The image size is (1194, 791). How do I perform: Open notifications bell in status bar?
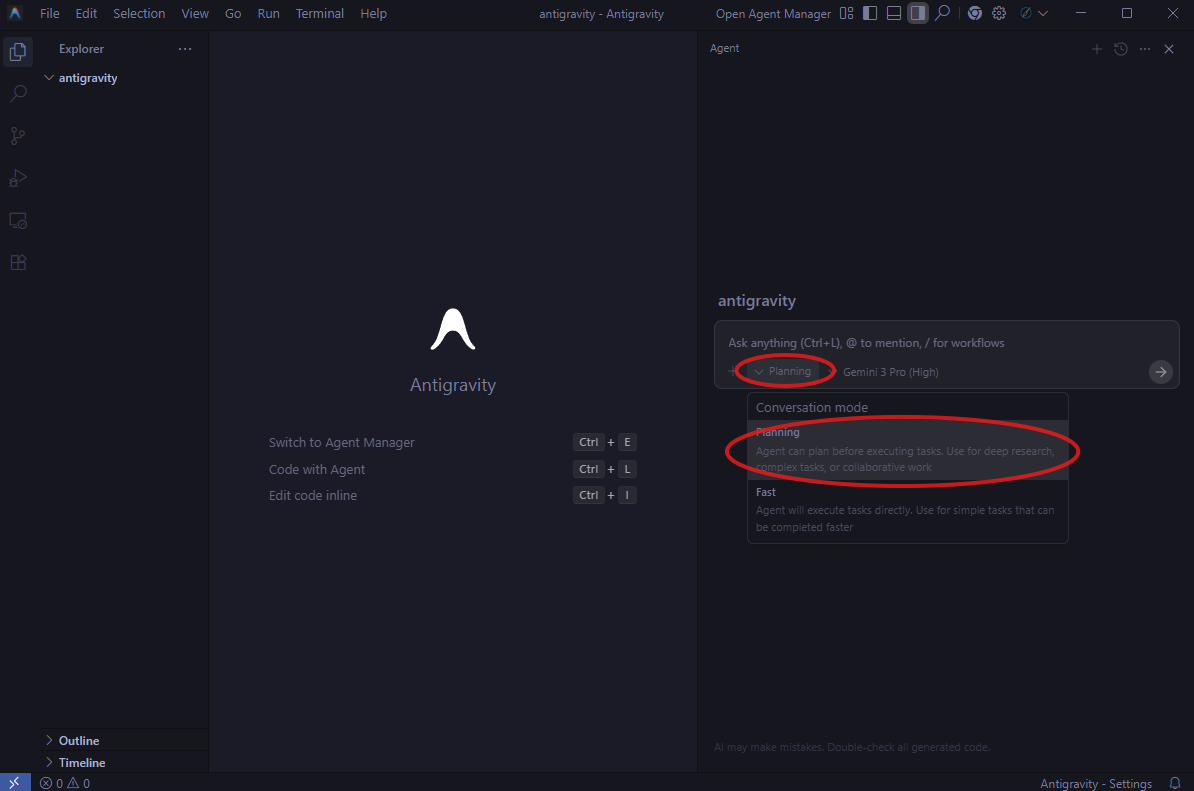coord(1175,783)
